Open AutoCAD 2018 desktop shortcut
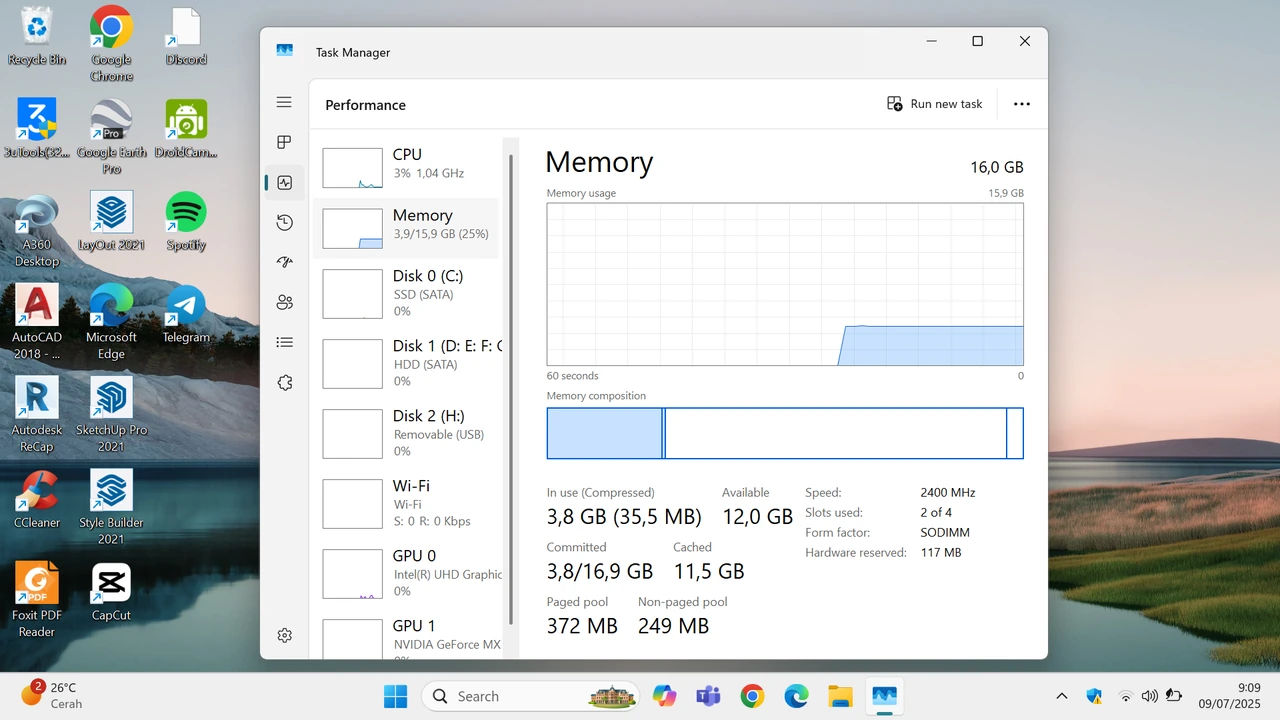1280x720 pixels. click(37, 322)
